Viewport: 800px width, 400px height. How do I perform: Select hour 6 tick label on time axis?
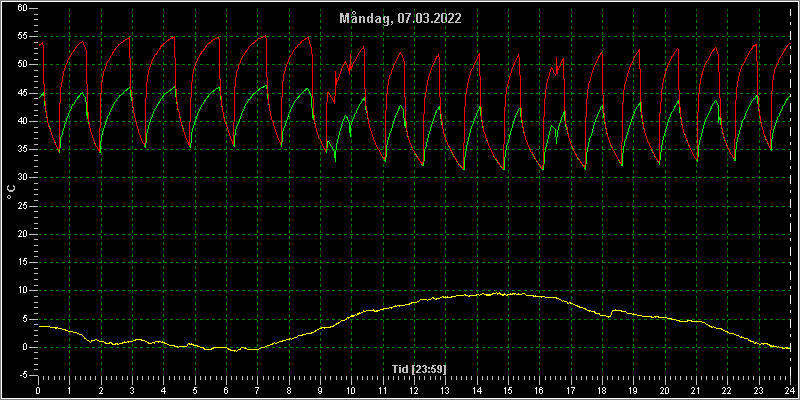click(x=226, y=390)
